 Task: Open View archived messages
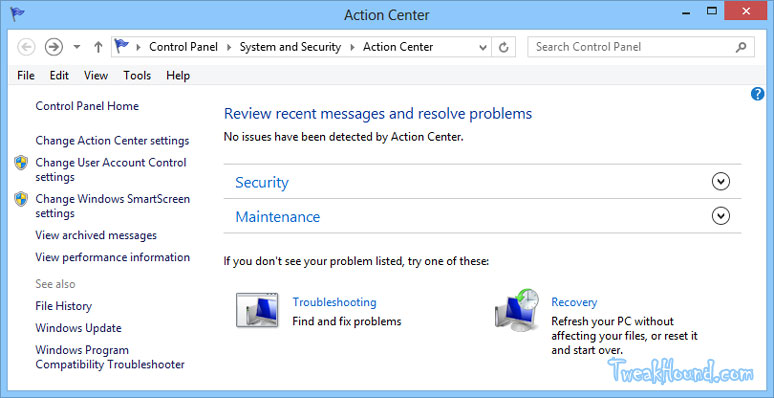[x=96, y=236]
